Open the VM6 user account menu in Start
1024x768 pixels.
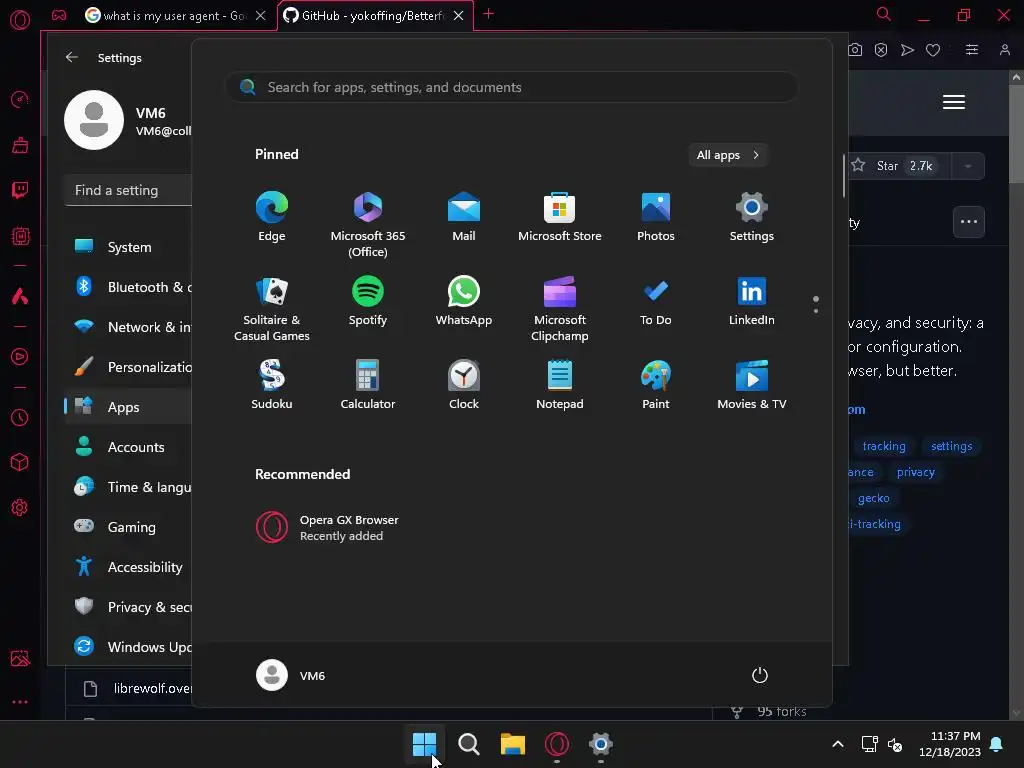pyautogui.click(x=291, y=675)
